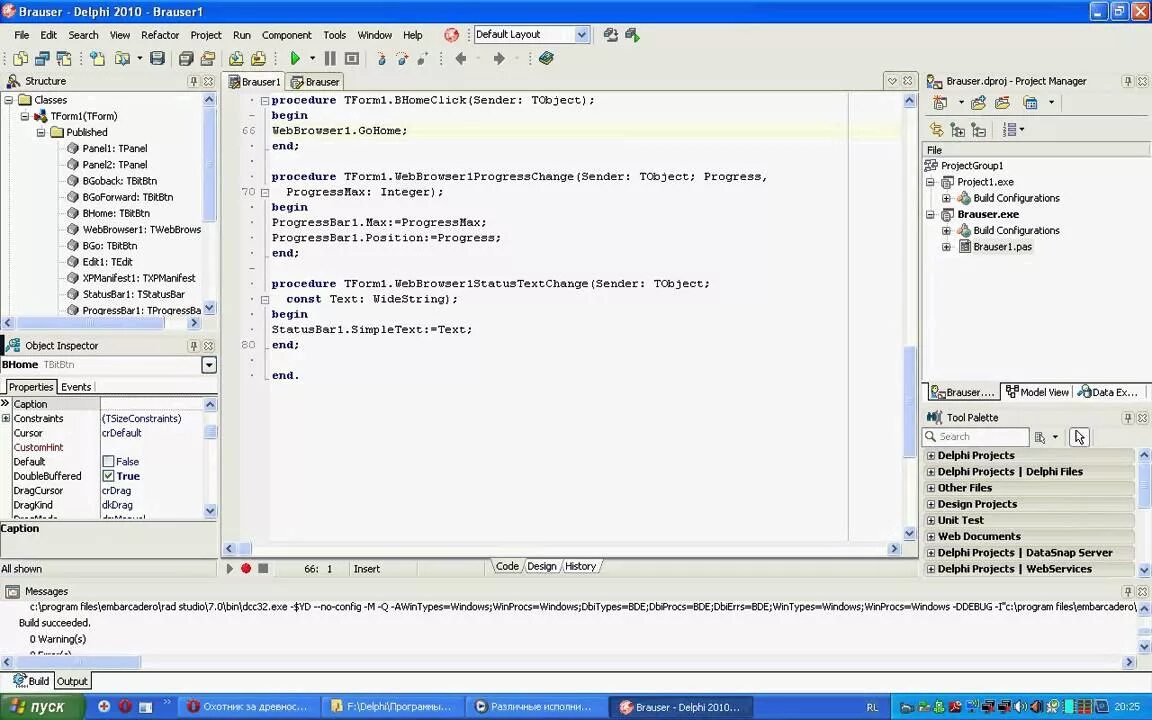Switch to the History view tab
Viewport: 1152px width, 720px height.
click(580, 566)
